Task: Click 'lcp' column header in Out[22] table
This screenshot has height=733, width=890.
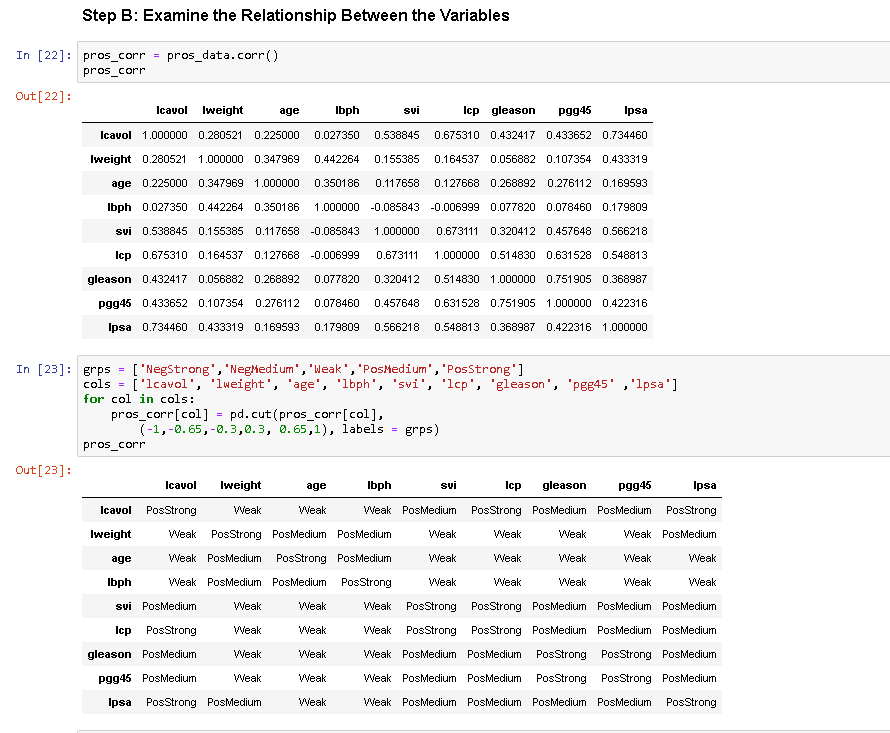Action: pyautogui.click(x=471, y=110)
